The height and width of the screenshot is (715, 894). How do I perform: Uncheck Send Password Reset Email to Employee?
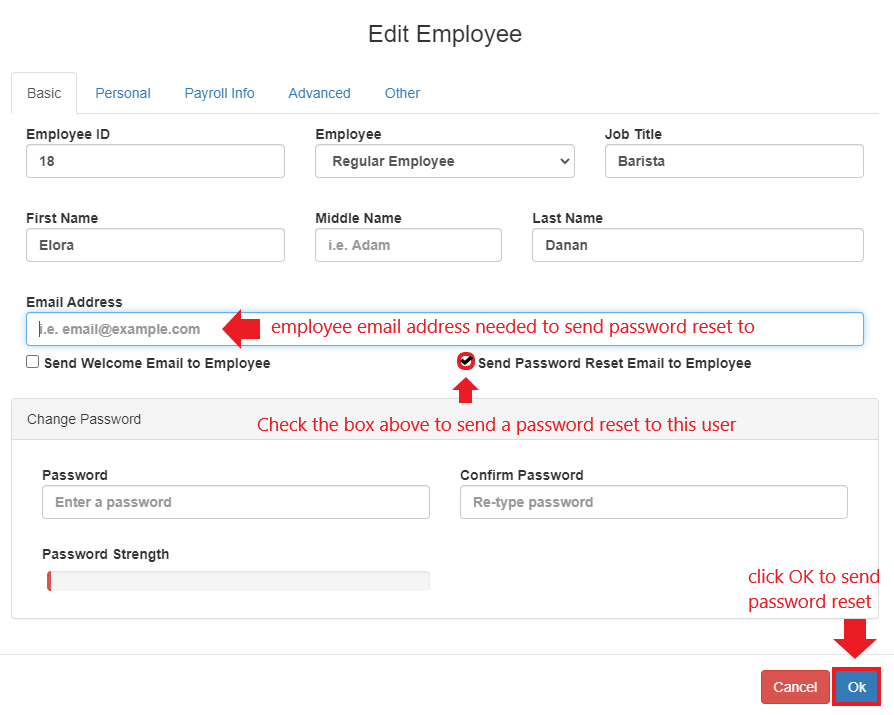[x=466, y=362]
